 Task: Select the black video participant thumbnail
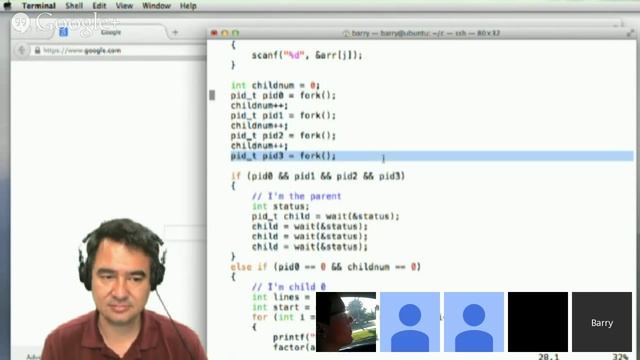click(x=538, y=322)
